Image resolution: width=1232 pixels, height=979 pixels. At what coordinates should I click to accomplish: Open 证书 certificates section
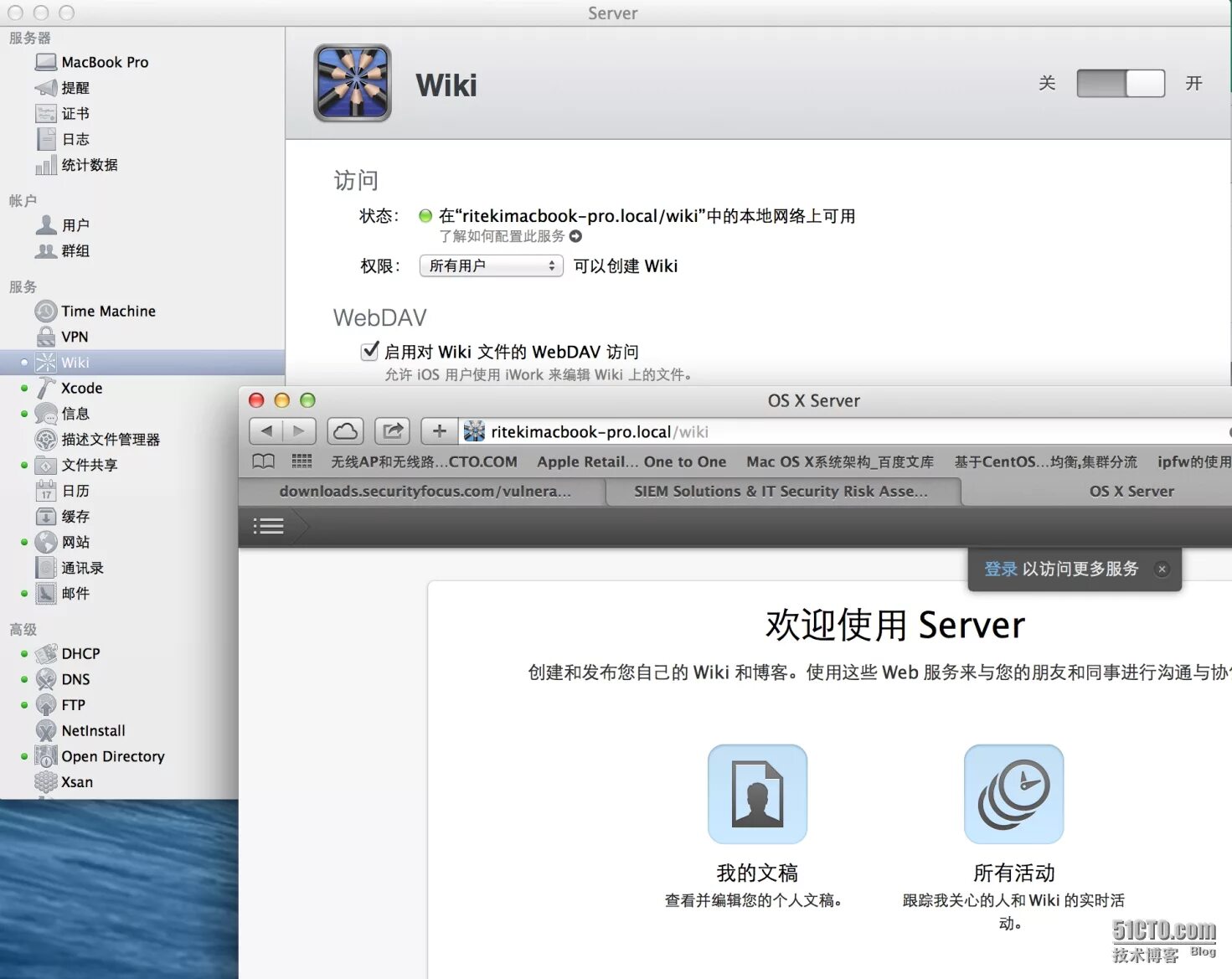click(63, 114)
